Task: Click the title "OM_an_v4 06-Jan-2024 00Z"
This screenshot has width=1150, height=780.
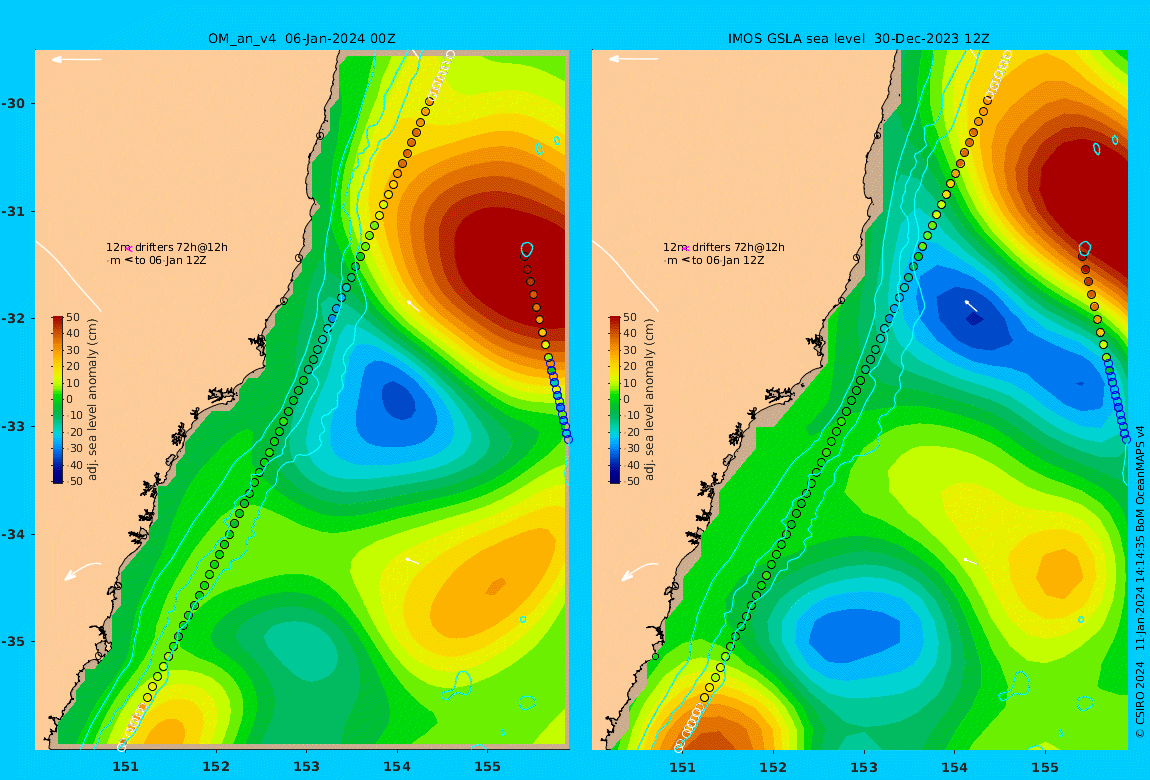Action: (301, 39)
